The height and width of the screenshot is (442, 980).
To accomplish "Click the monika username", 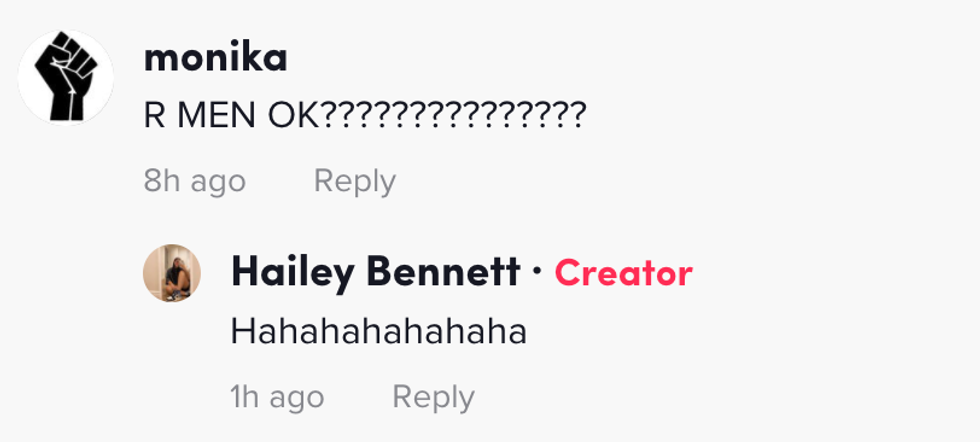I will pos(215,58).
